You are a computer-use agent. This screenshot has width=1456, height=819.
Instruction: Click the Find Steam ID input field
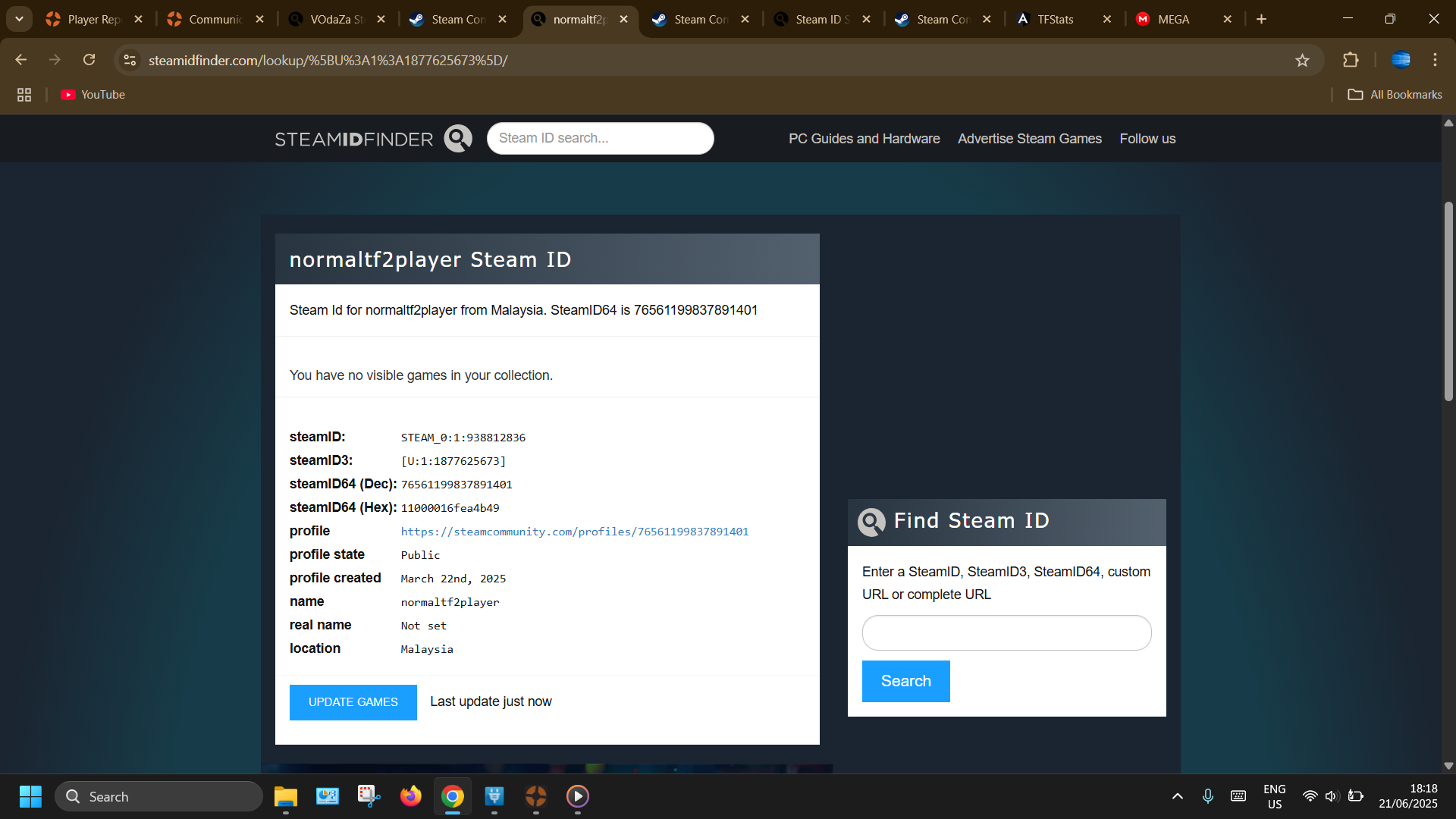(x=1006, y=632)
